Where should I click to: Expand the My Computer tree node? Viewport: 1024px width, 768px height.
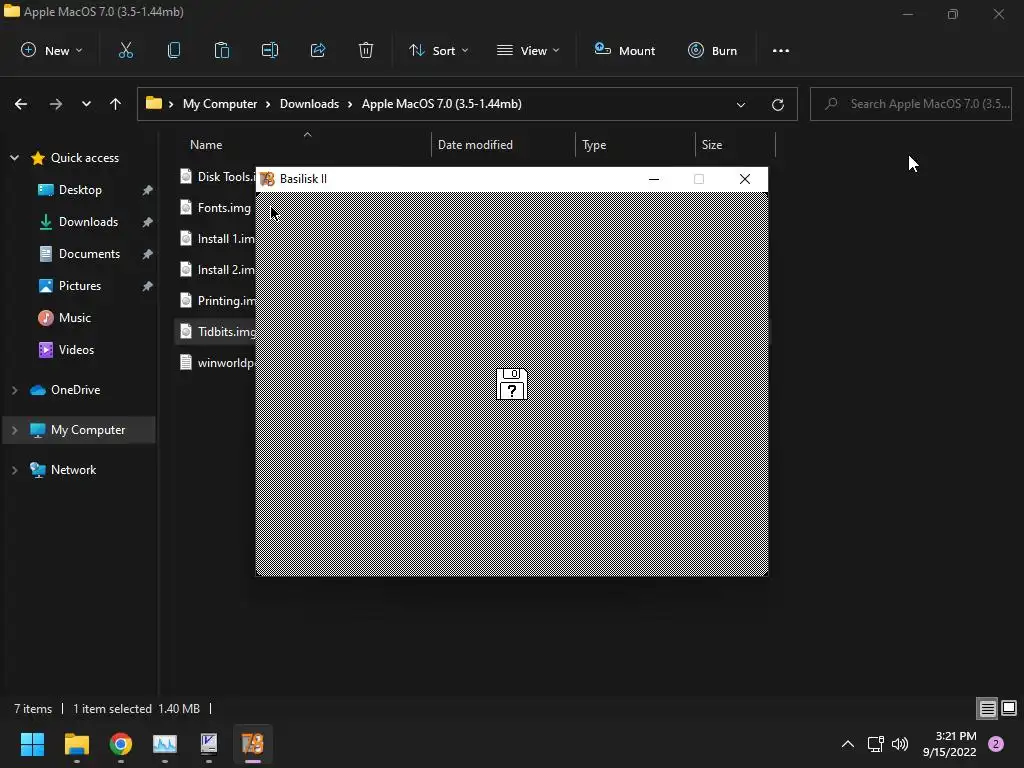click(14, 430)
